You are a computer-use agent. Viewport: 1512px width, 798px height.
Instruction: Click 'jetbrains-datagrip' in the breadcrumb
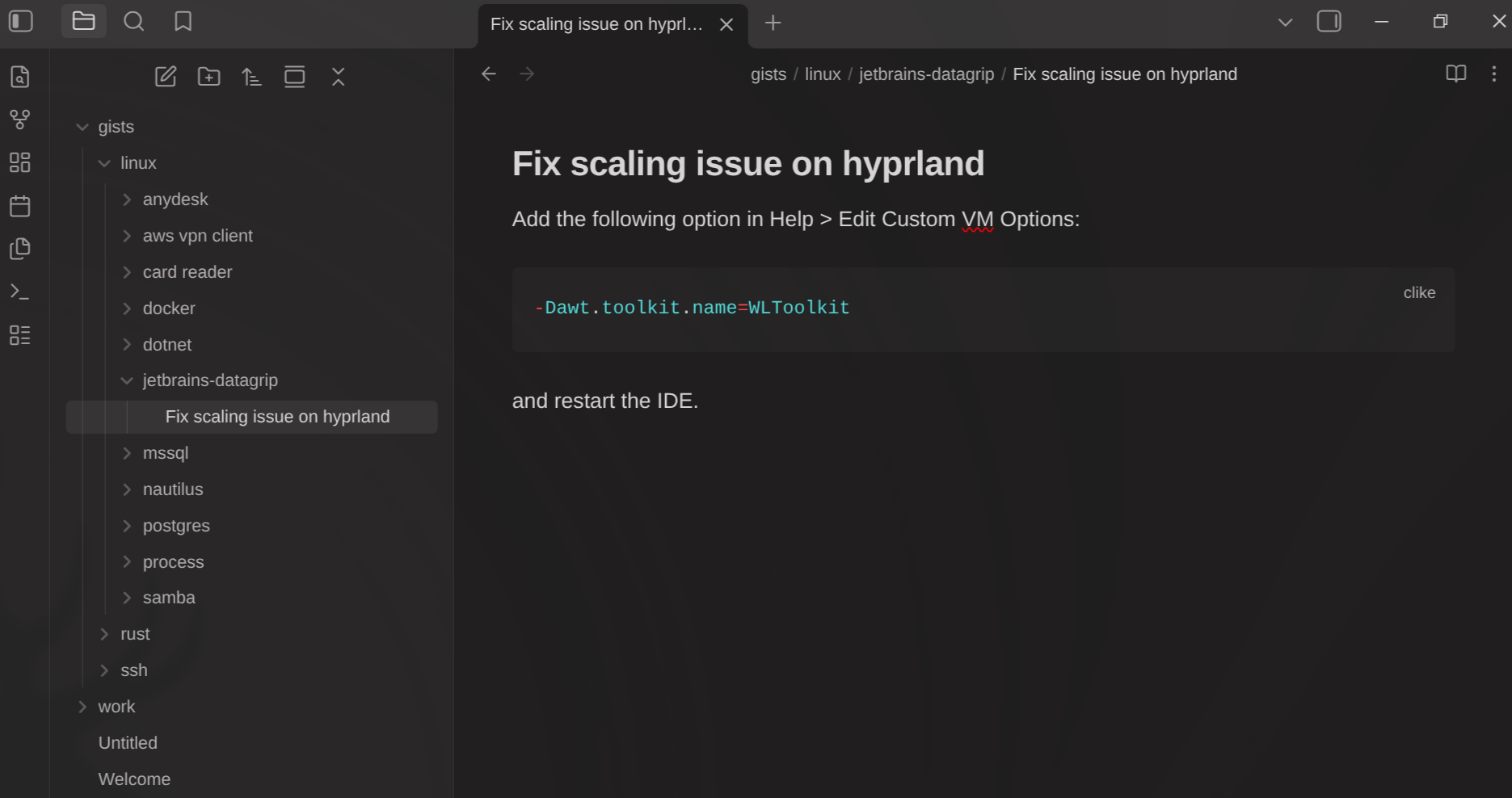pyautogui.click(x=926, y=74)
